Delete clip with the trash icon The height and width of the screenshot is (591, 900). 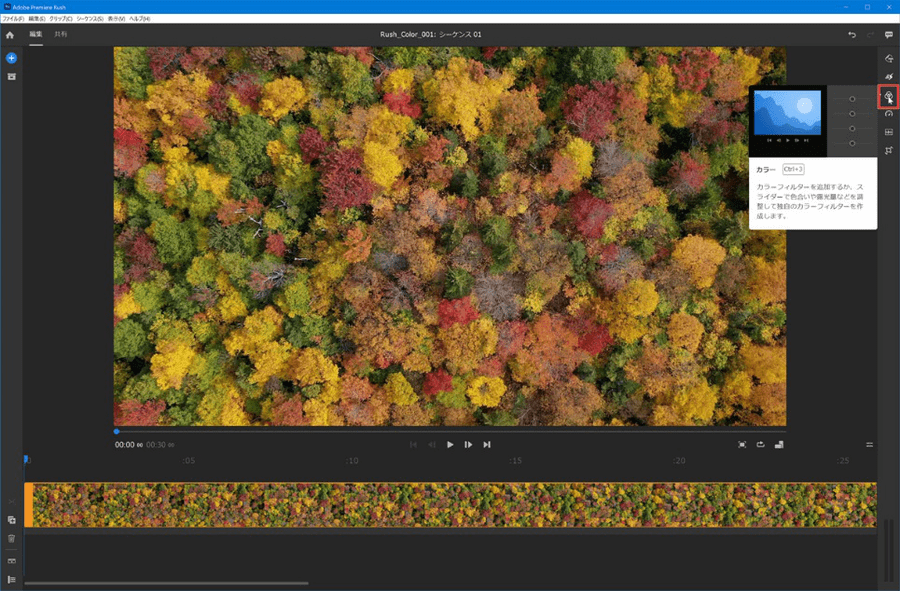tap(11, 538)
